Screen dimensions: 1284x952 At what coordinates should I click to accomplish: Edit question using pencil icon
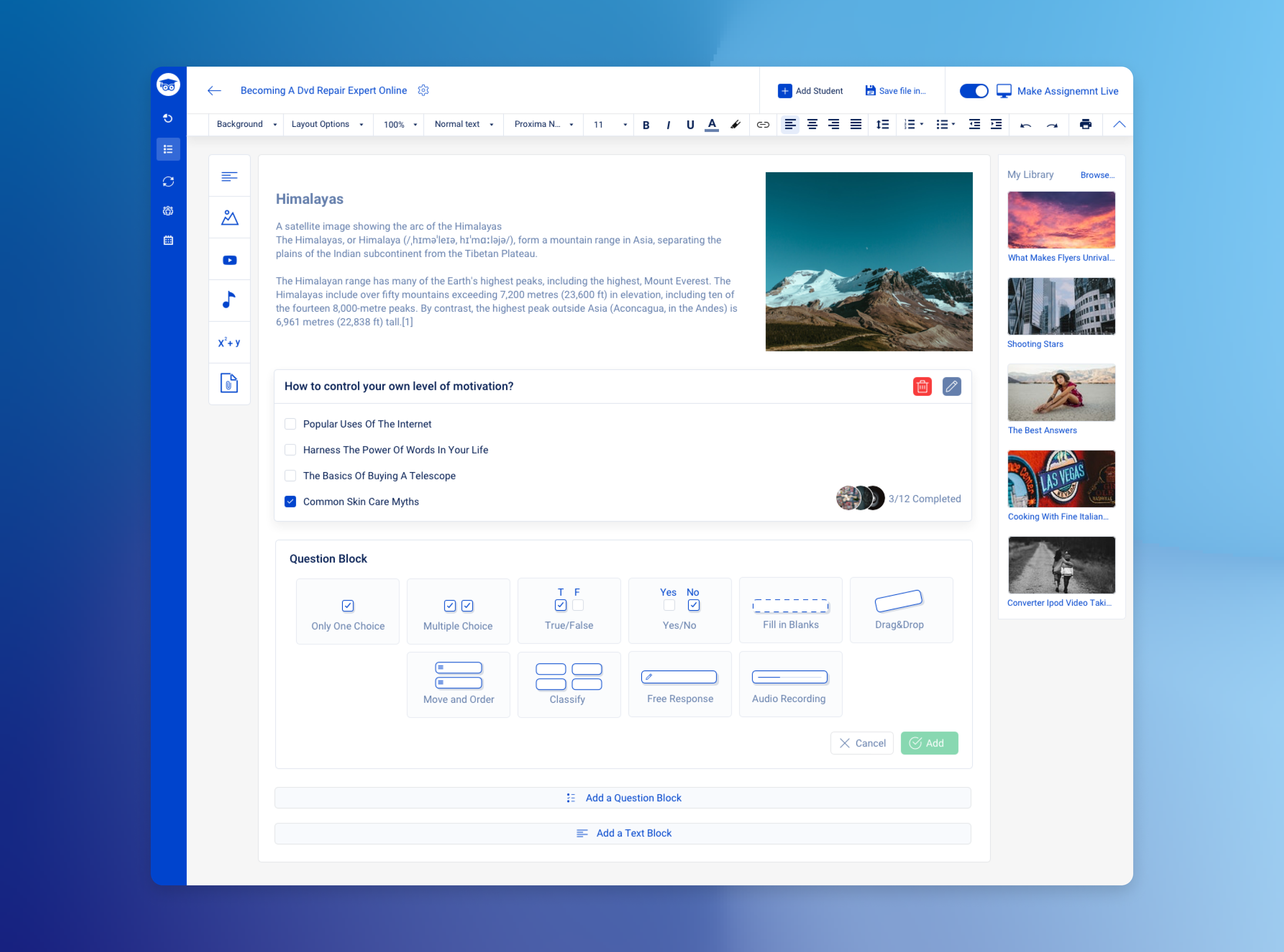click(x=951, y=386)
